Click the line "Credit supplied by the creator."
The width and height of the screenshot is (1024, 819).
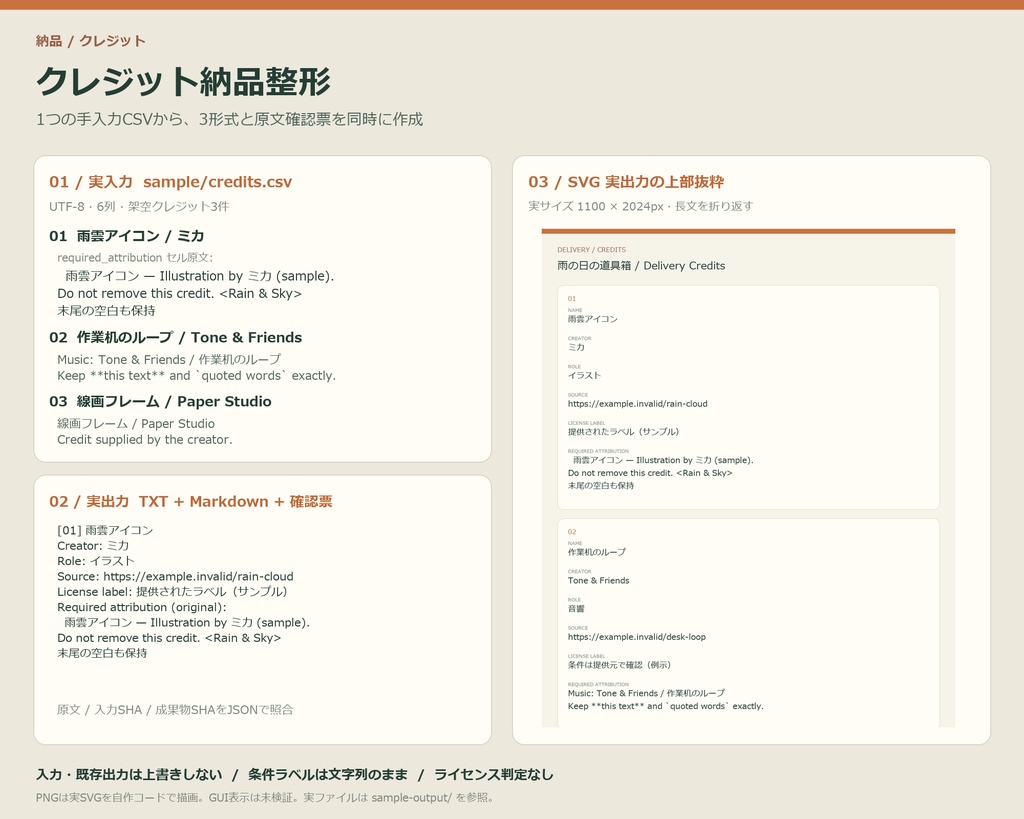coord(144,440)
